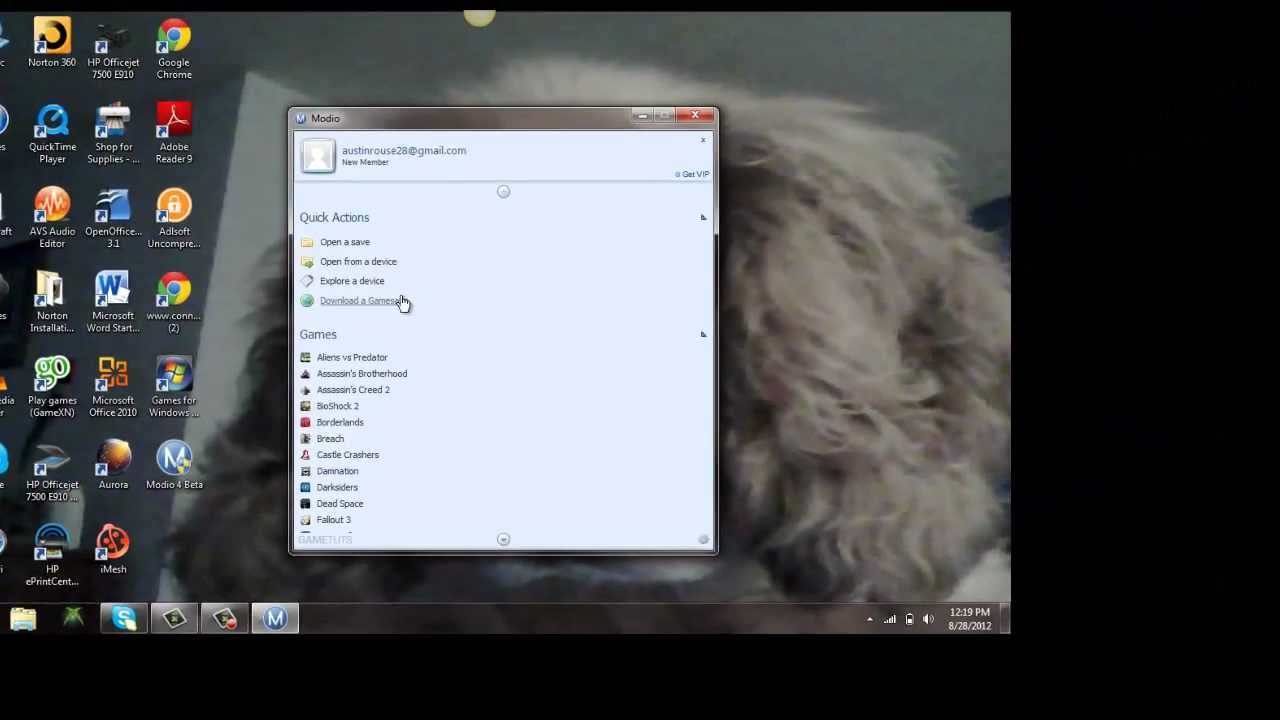Screen dimensions: 1280x720
Task: Launch Google Chrome desktop shortcut
Action: (174, 49)
